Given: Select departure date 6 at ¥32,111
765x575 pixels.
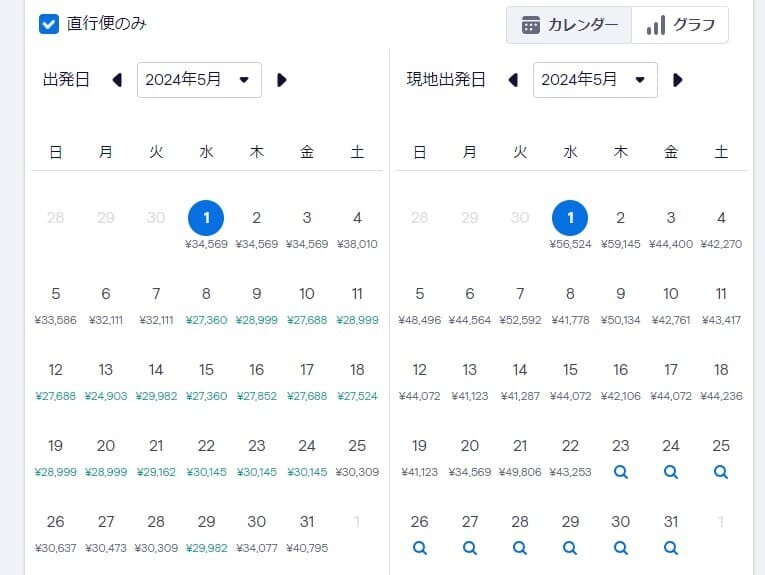Looking at the screenshot, I should click(106, 306).
